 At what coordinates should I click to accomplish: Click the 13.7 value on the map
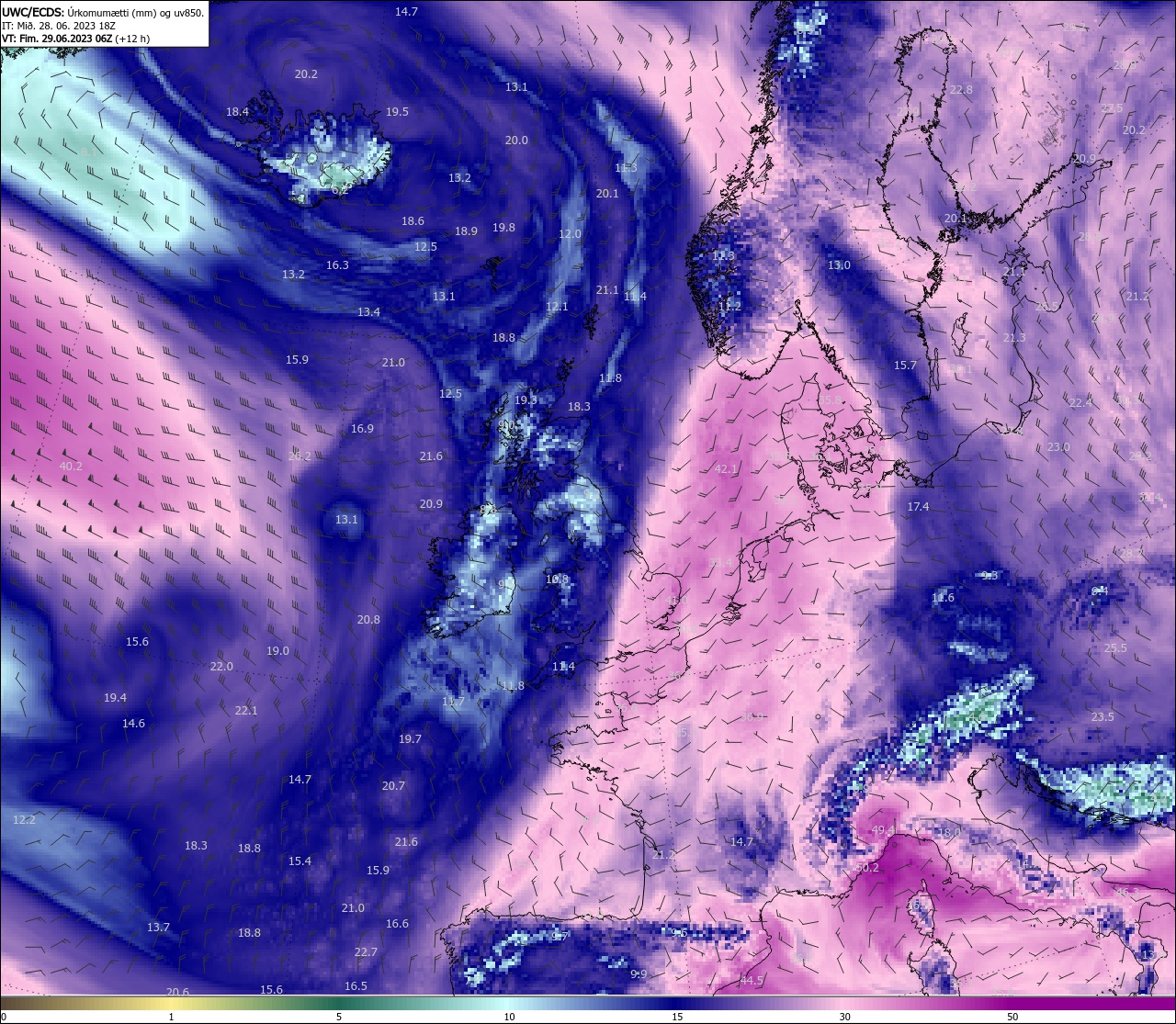pyautogui.click(x=158, y=928)
